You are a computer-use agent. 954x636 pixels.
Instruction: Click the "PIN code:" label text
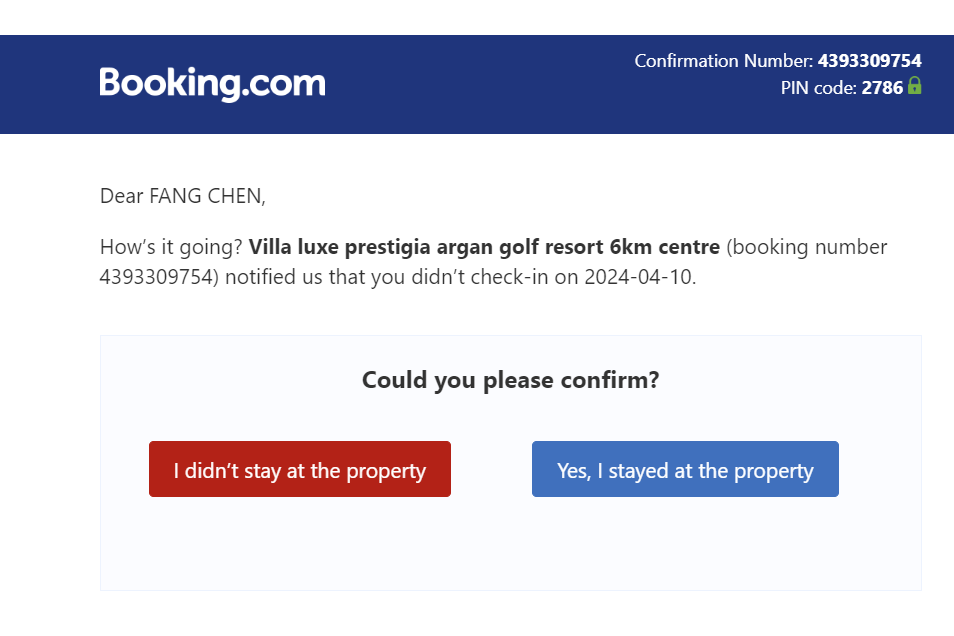point(819,88)
